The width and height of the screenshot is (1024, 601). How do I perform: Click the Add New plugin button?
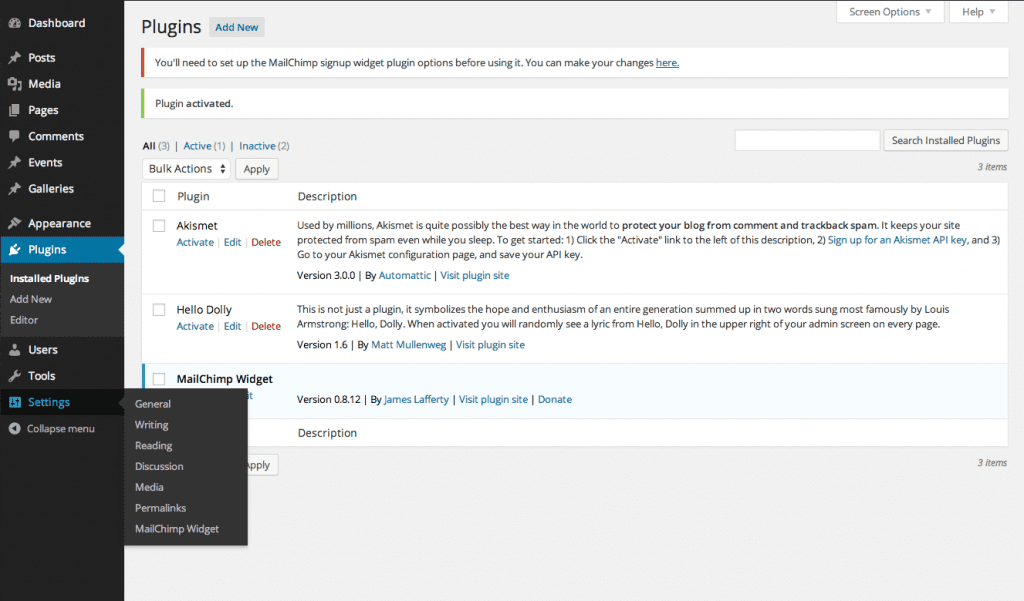pyautogui.click(x=236, y=27)
